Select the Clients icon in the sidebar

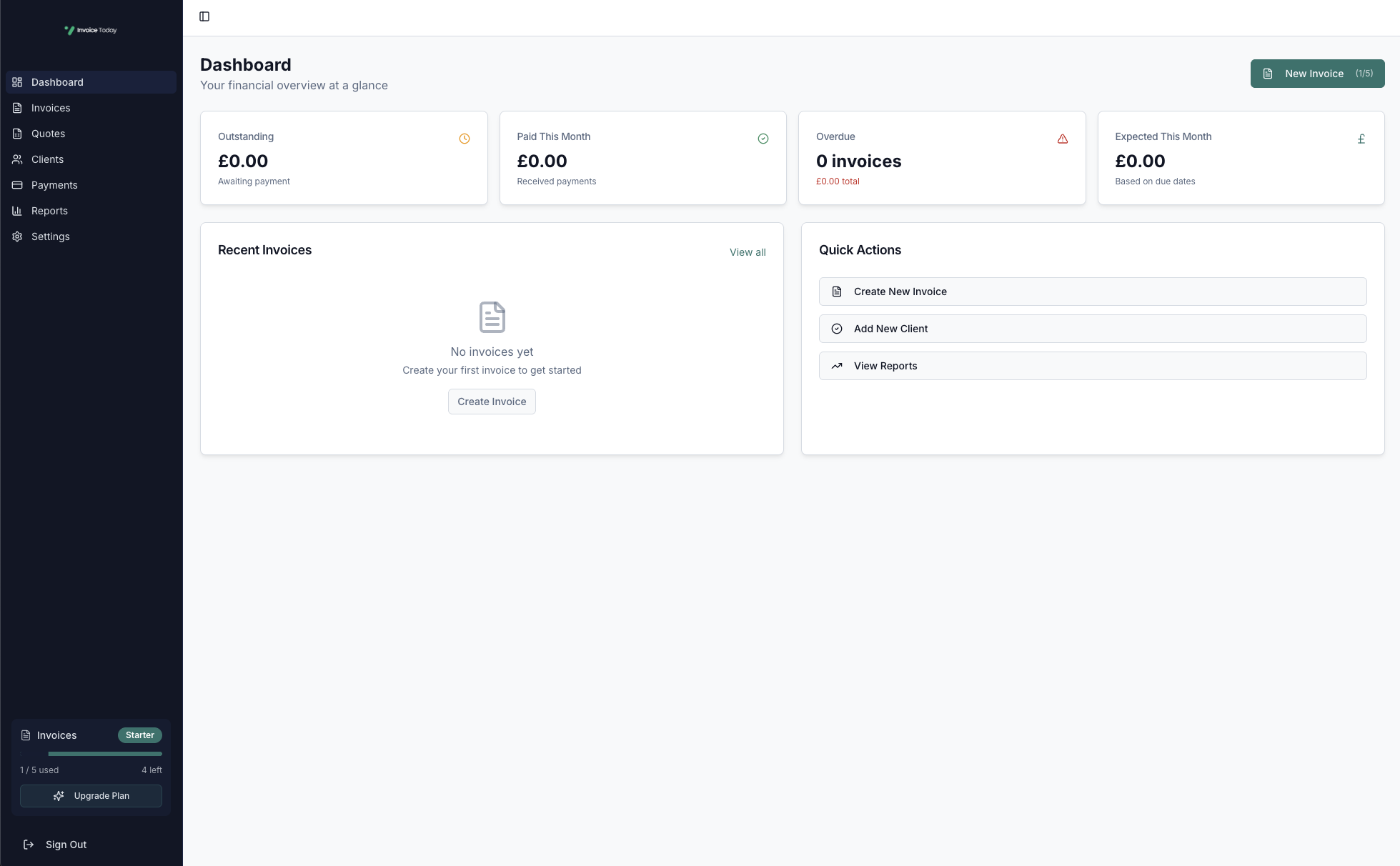click(17, 159)
